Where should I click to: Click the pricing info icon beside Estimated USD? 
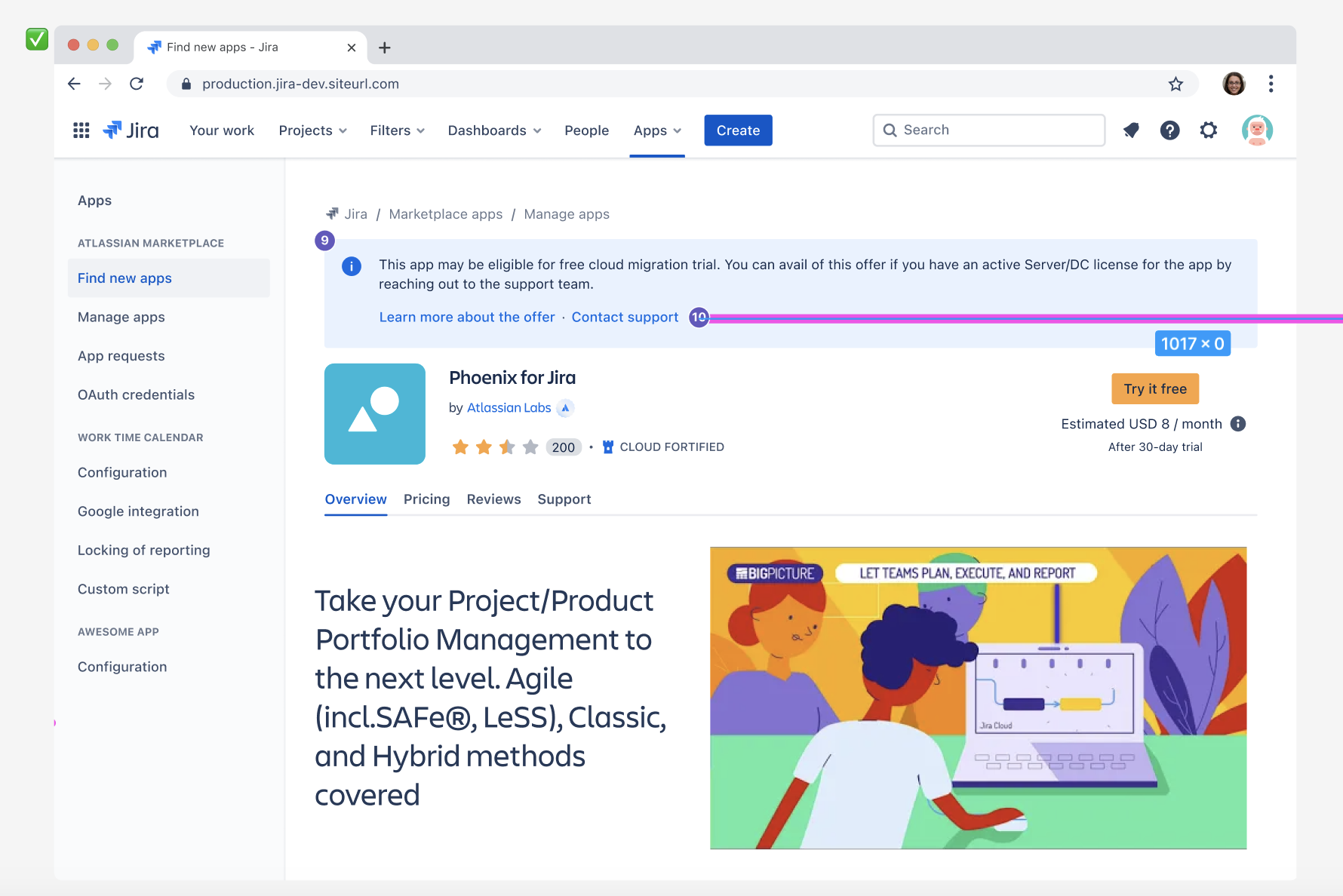tap(1238, 424)
